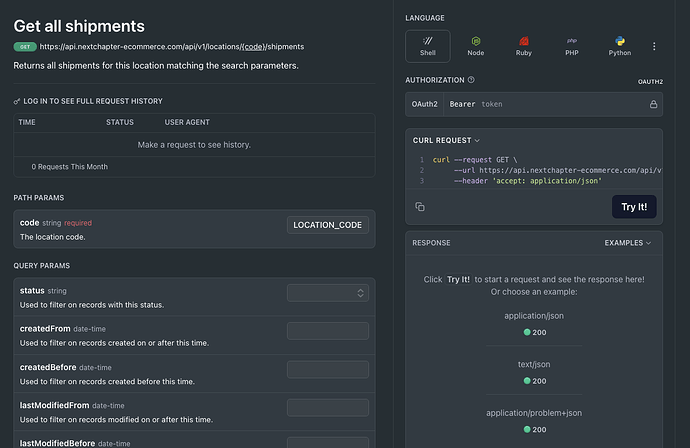
Task: Open more languages three-dot menu
Action: click(x=654, y=46)
